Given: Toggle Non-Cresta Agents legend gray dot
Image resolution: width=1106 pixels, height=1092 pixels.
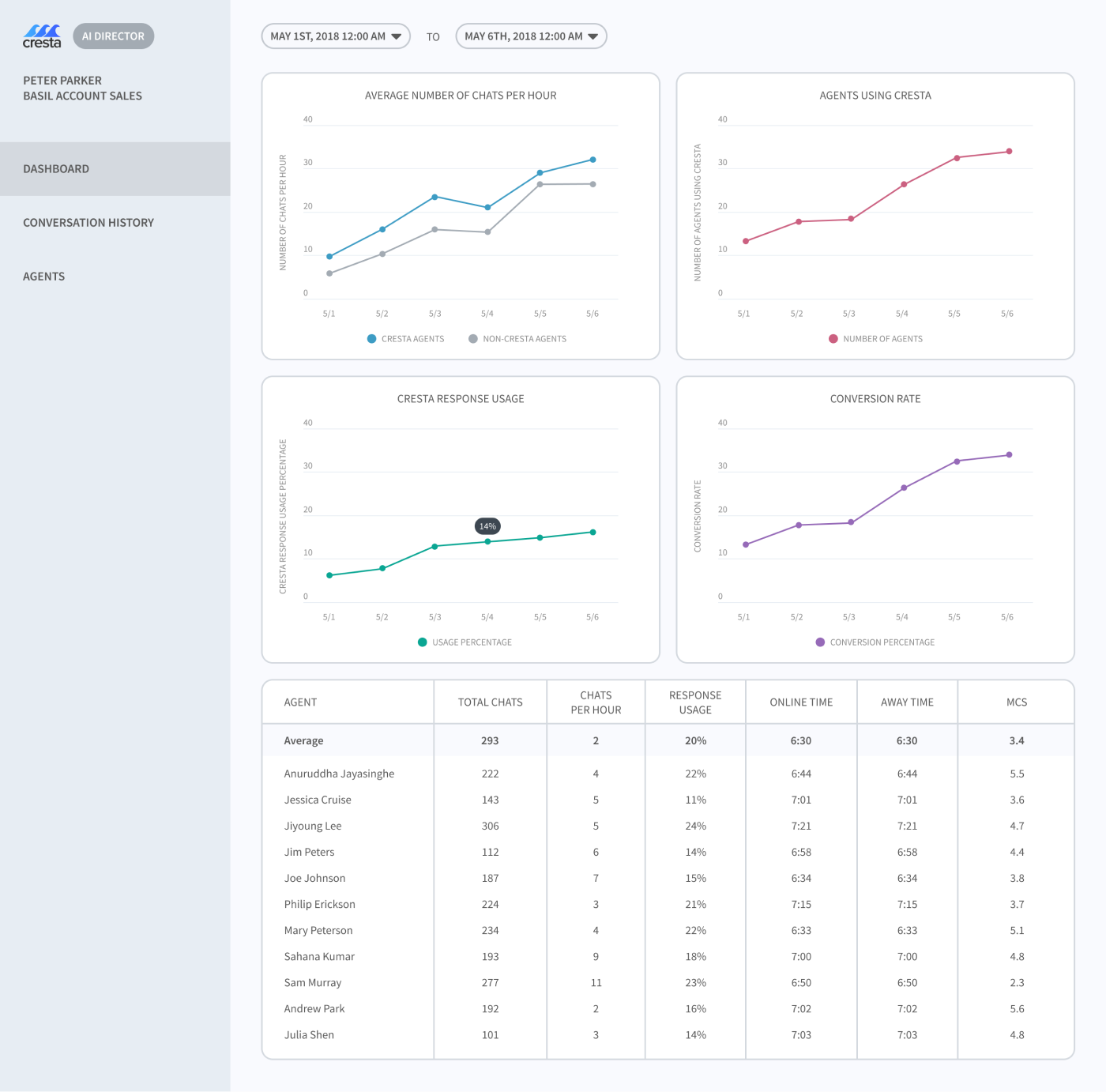Looking at the screenshot, I should [473, 339].
